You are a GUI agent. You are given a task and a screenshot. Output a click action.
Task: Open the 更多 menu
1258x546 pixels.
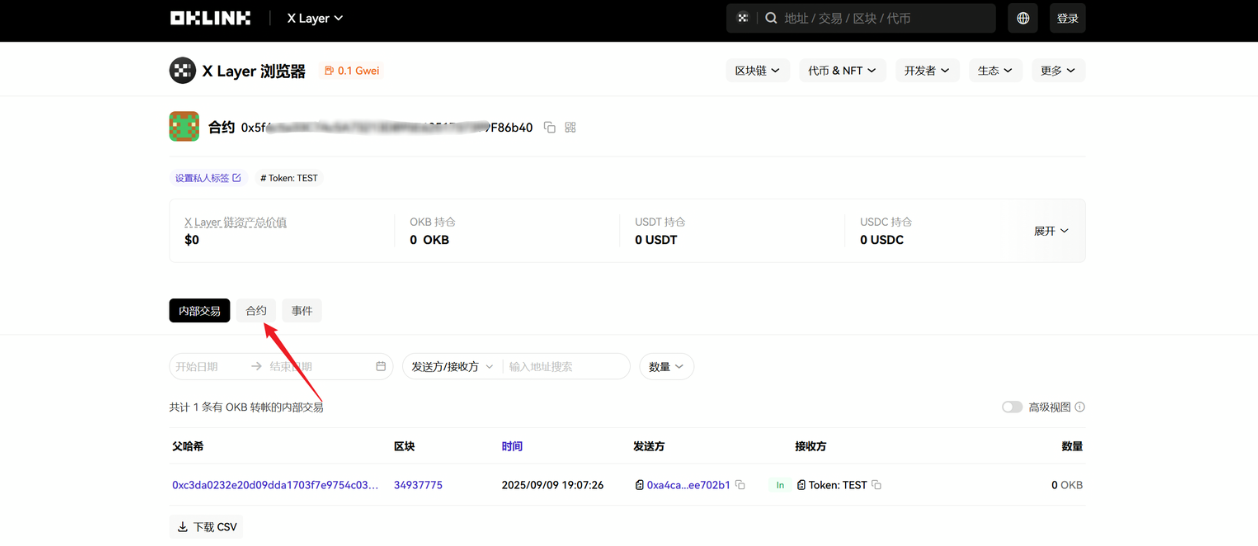pos(1058,70)
